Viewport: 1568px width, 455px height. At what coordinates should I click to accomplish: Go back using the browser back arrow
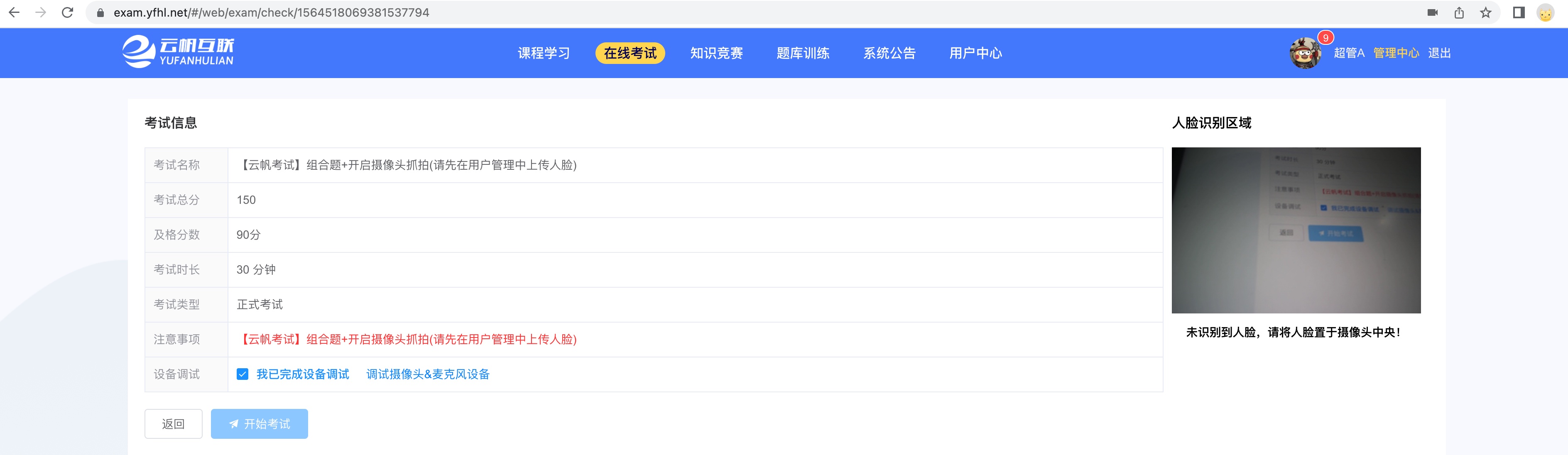click(x=14, y=12)
